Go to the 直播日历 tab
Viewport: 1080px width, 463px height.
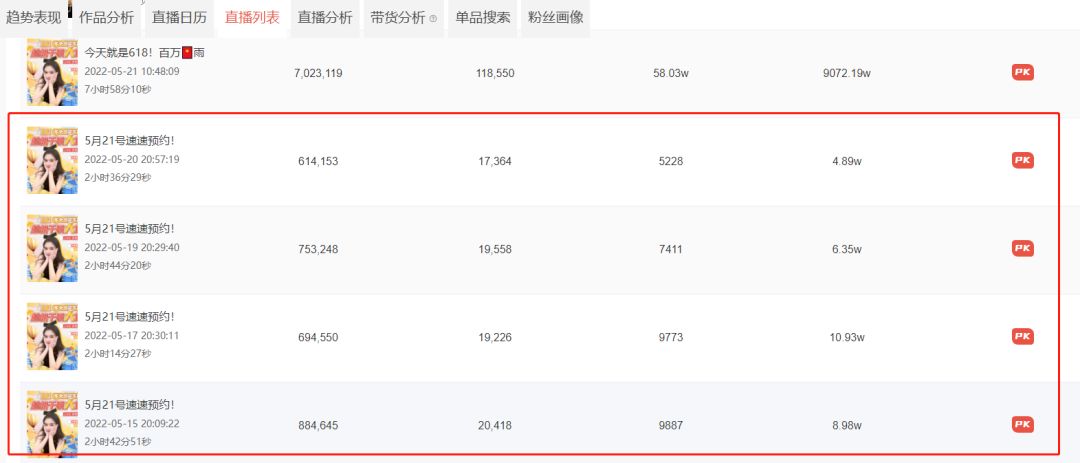click(179, 17)
